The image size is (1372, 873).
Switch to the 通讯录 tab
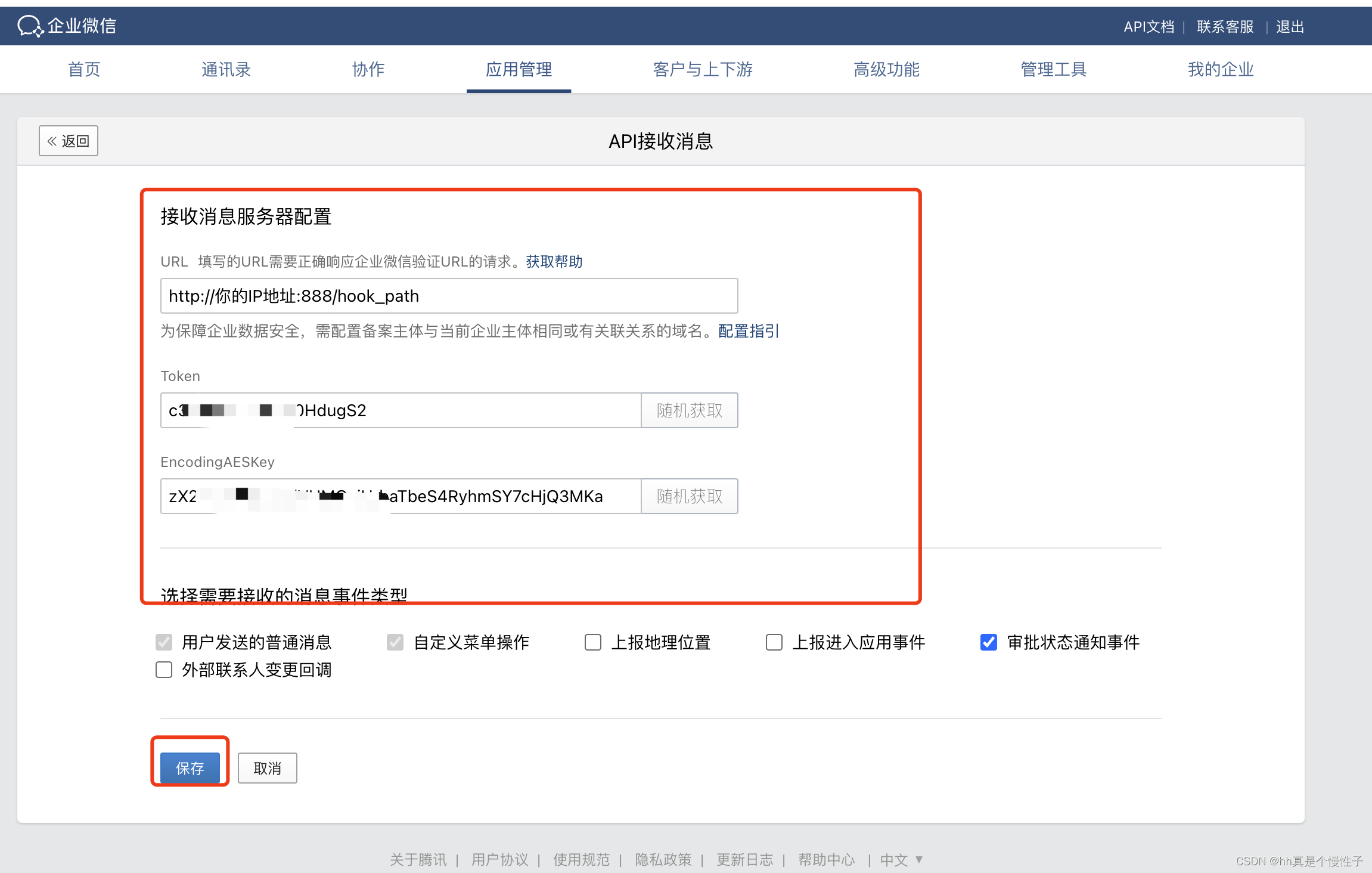(226, 69)
